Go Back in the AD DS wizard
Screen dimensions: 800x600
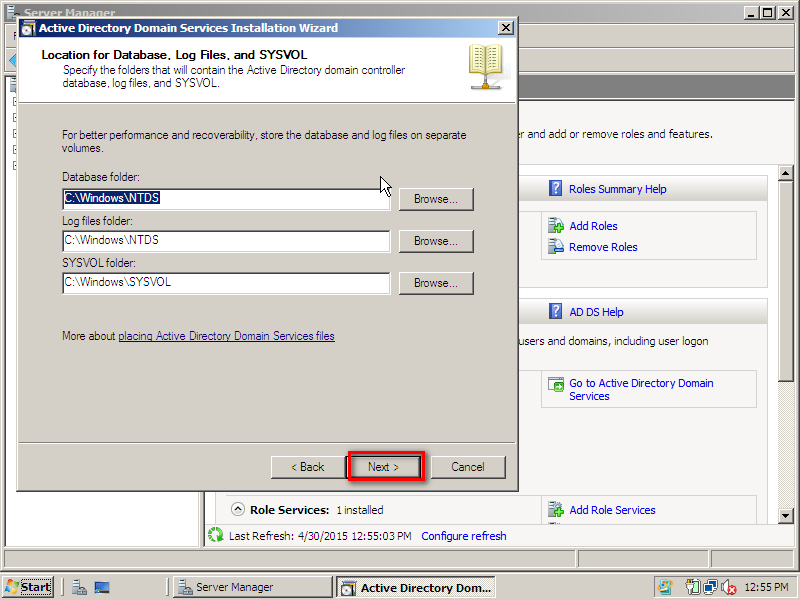308,466
